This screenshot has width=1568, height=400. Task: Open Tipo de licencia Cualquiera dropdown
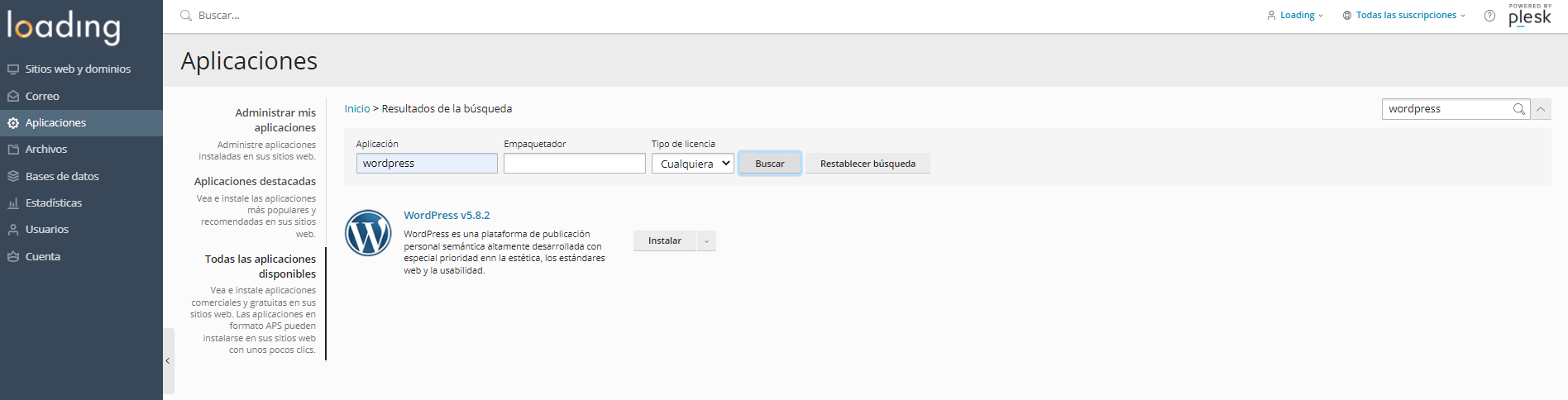[692, 164]
